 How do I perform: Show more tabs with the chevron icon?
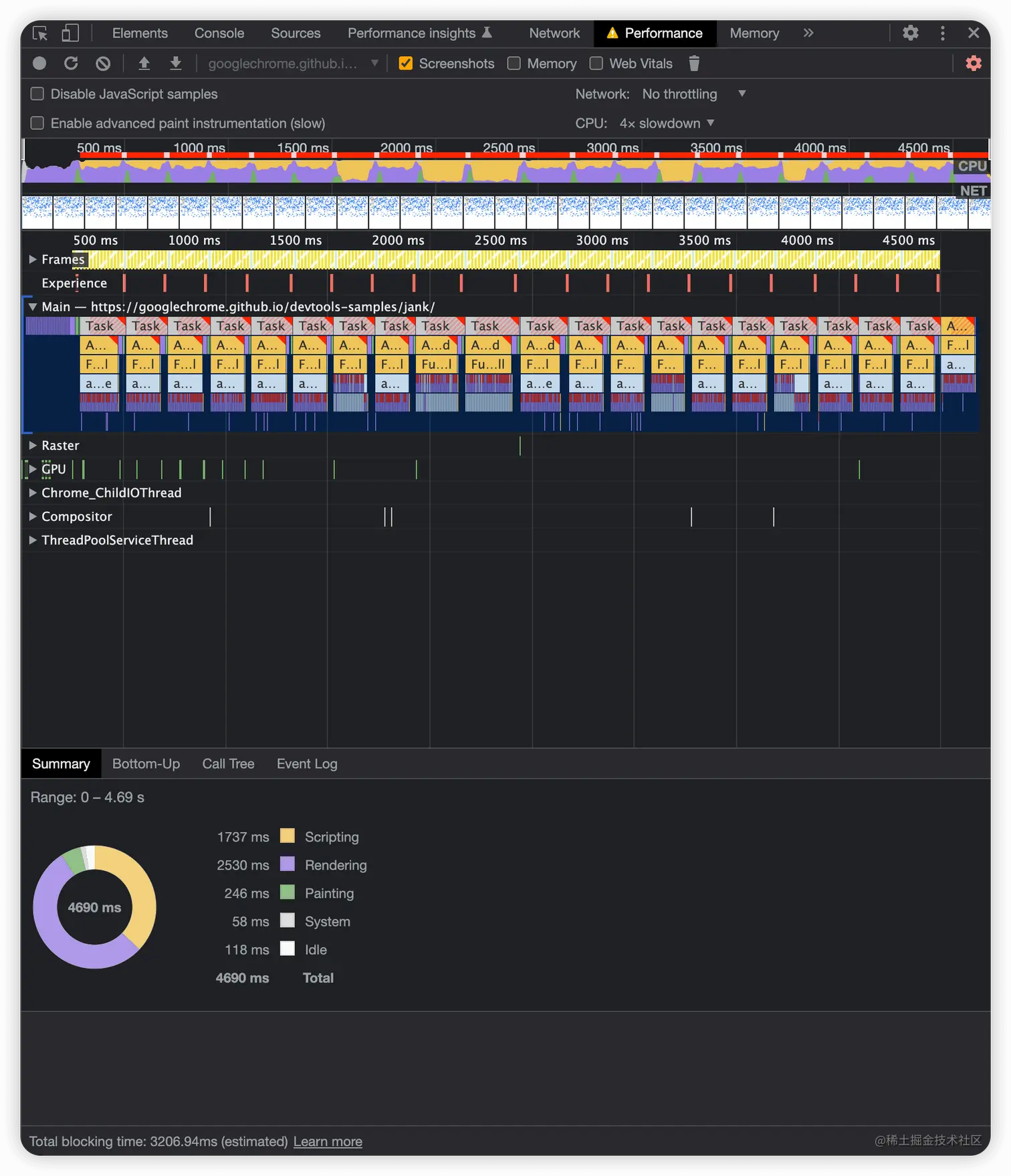pyautogui.click(x=808, y=33)
